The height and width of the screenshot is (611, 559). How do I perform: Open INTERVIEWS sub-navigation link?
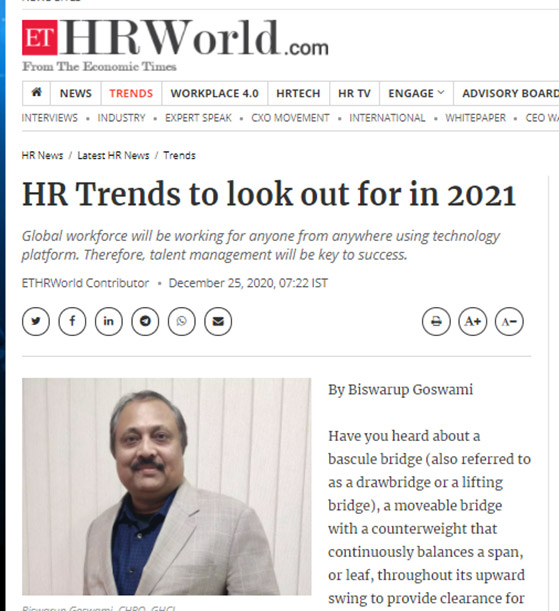pos(49,118)
